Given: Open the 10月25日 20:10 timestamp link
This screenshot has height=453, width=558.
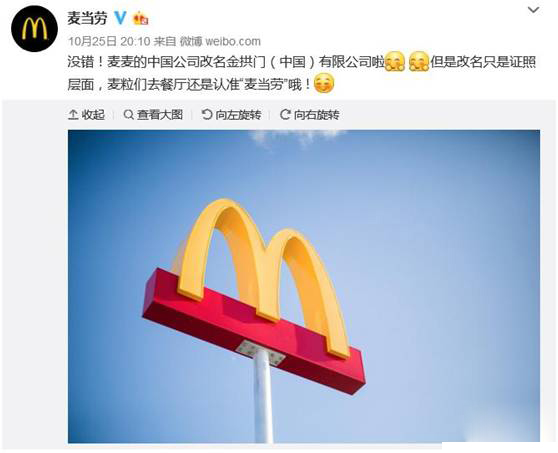Looking at the screenshot, I should point(109,41).
